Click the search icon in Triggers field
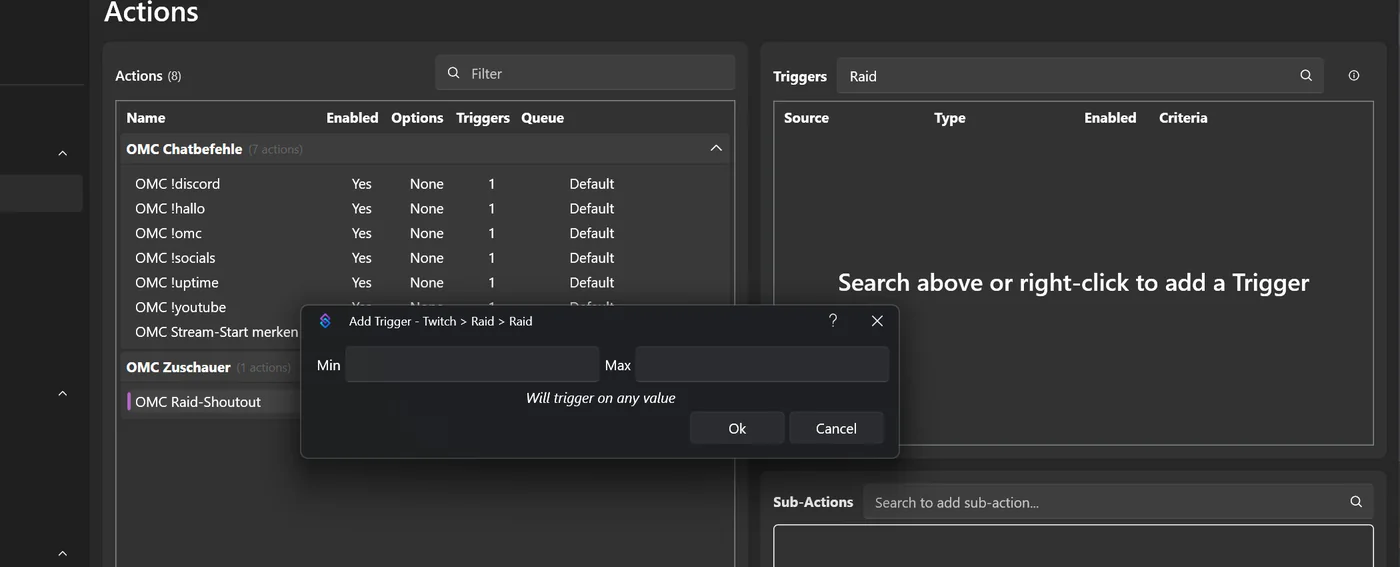The height and width of the screenshot is (567, 1400). (x=1306, y=75)
